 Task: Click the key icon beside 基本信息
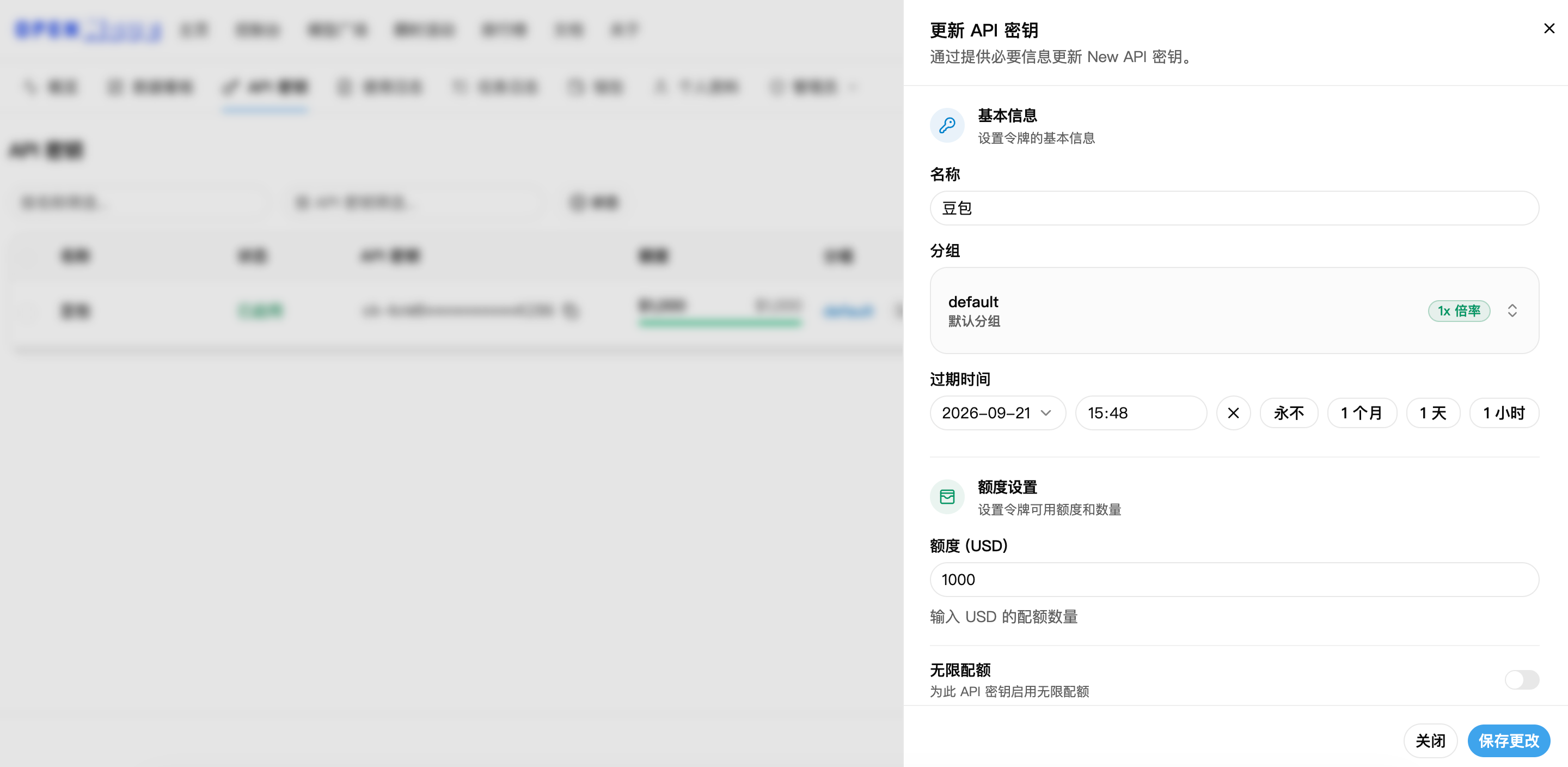[x=947, y=125]
